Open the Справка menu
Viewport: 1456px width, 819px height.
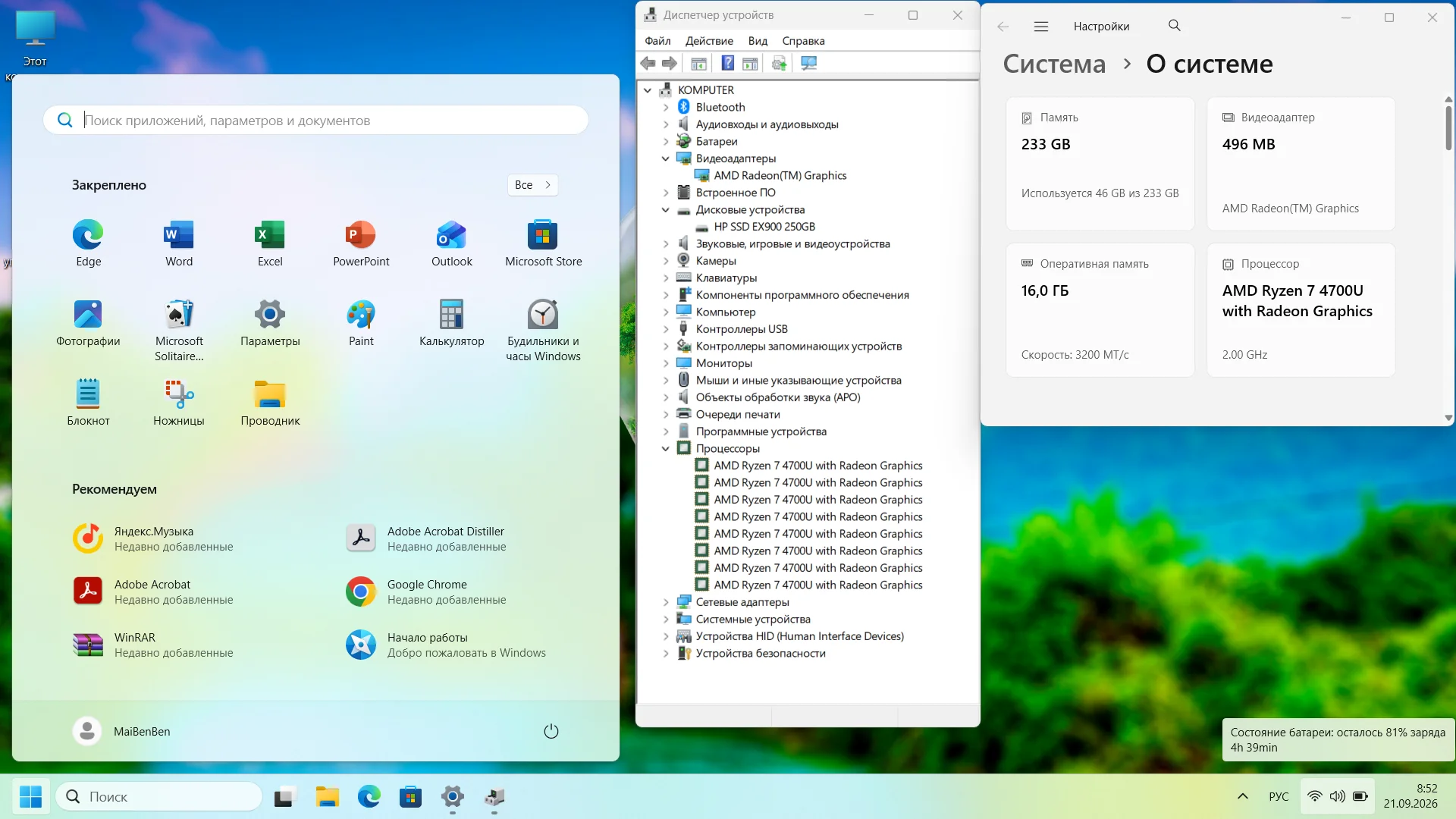coord(803,41)
